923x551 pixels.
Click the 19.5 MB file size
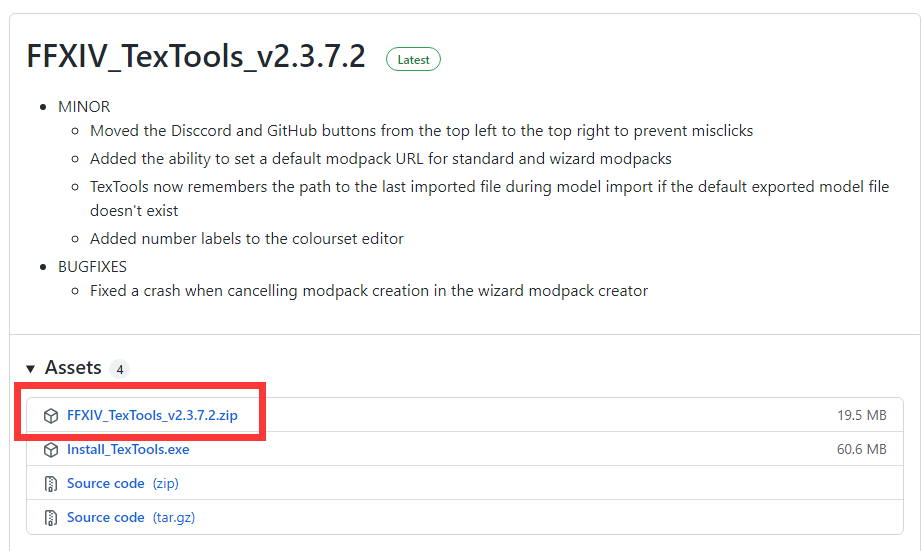(x=861, y=416)
